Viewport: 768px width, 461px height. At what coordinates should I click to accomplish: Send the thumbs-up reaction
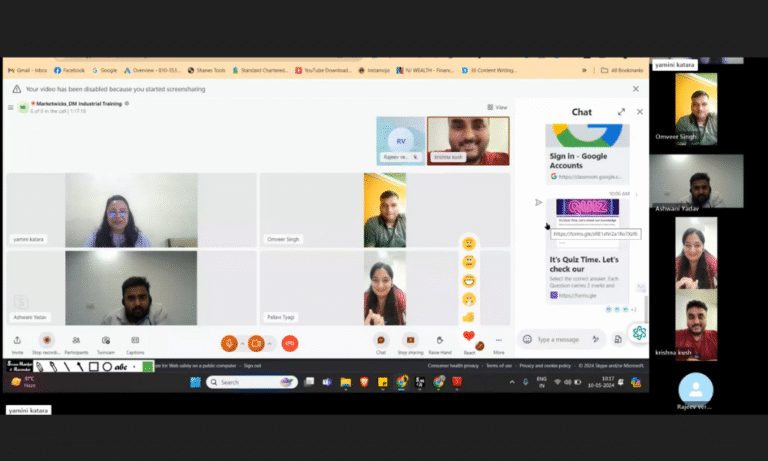(x=469, y=317)
